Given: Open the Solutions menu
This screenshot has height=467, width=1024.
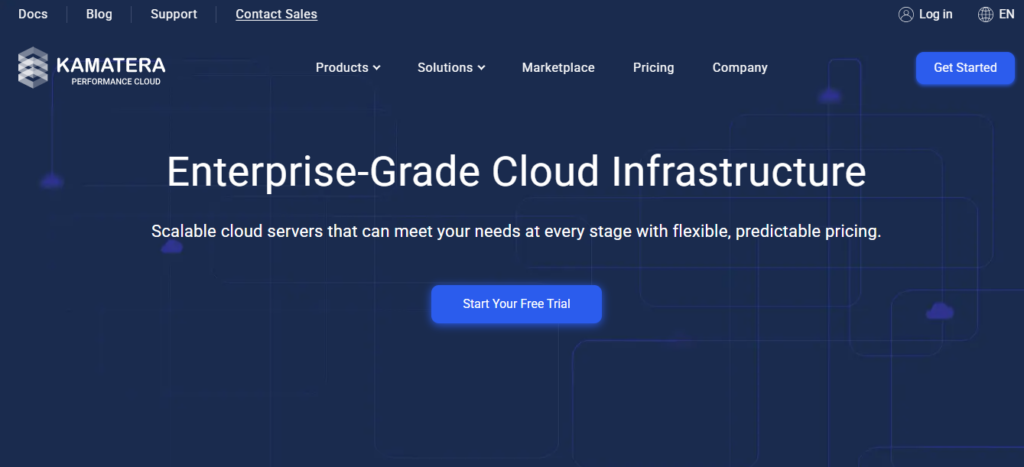Looking at the screenshot, I should tap(445, 68).
